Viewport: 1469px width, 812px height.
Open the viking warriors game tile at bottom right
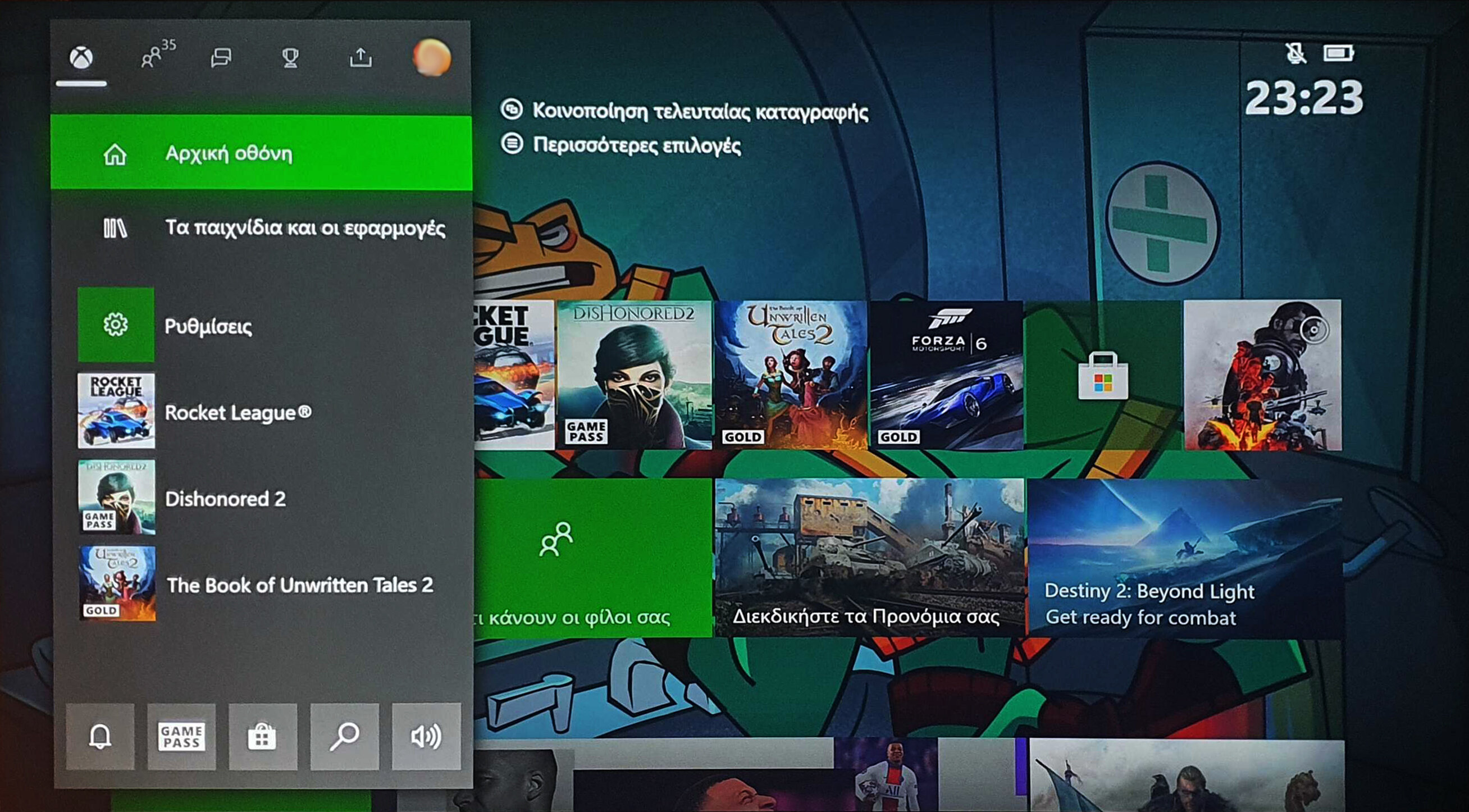point(1186,775)
